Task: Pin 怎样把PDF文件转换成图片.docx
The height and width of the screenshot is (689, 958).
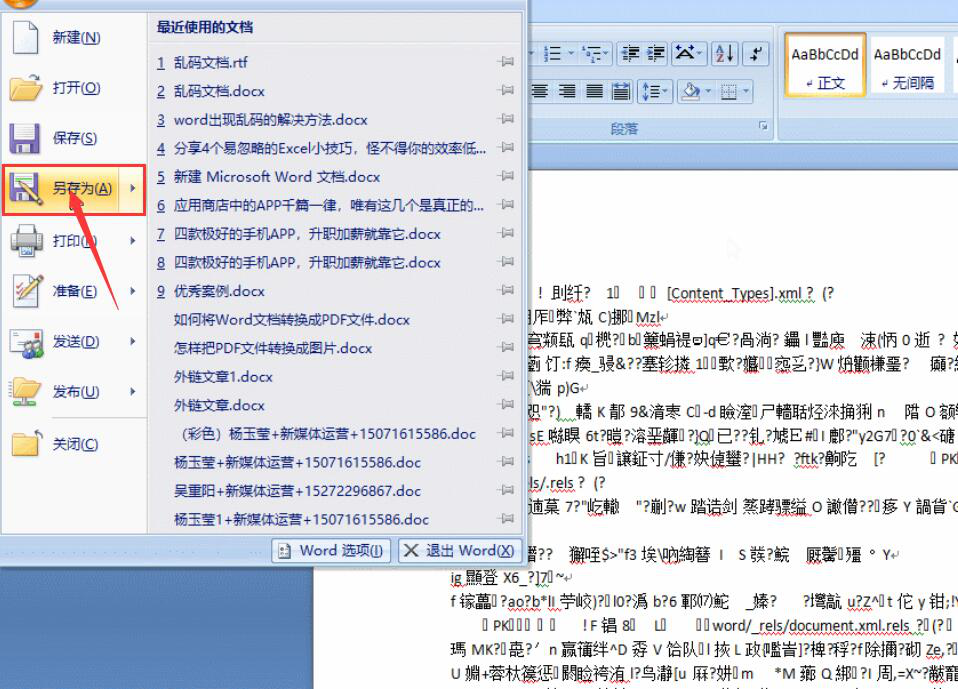Action: click(x=506, y=348)
